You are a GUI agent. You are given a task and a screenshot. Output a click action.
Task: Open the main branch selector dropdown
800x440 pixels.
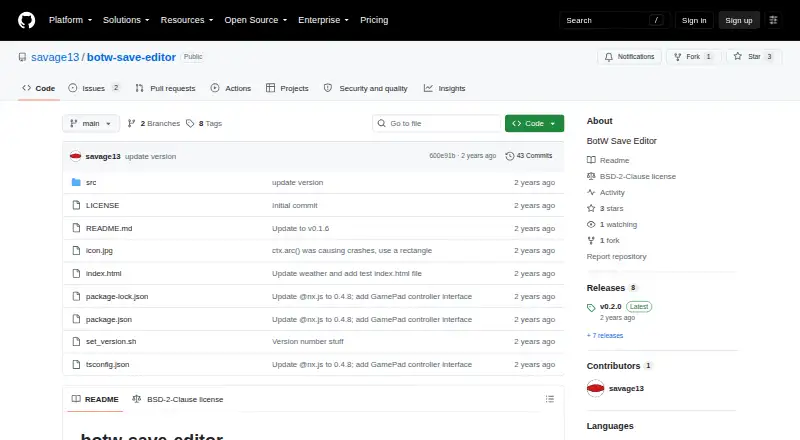[x=91, y=124]
